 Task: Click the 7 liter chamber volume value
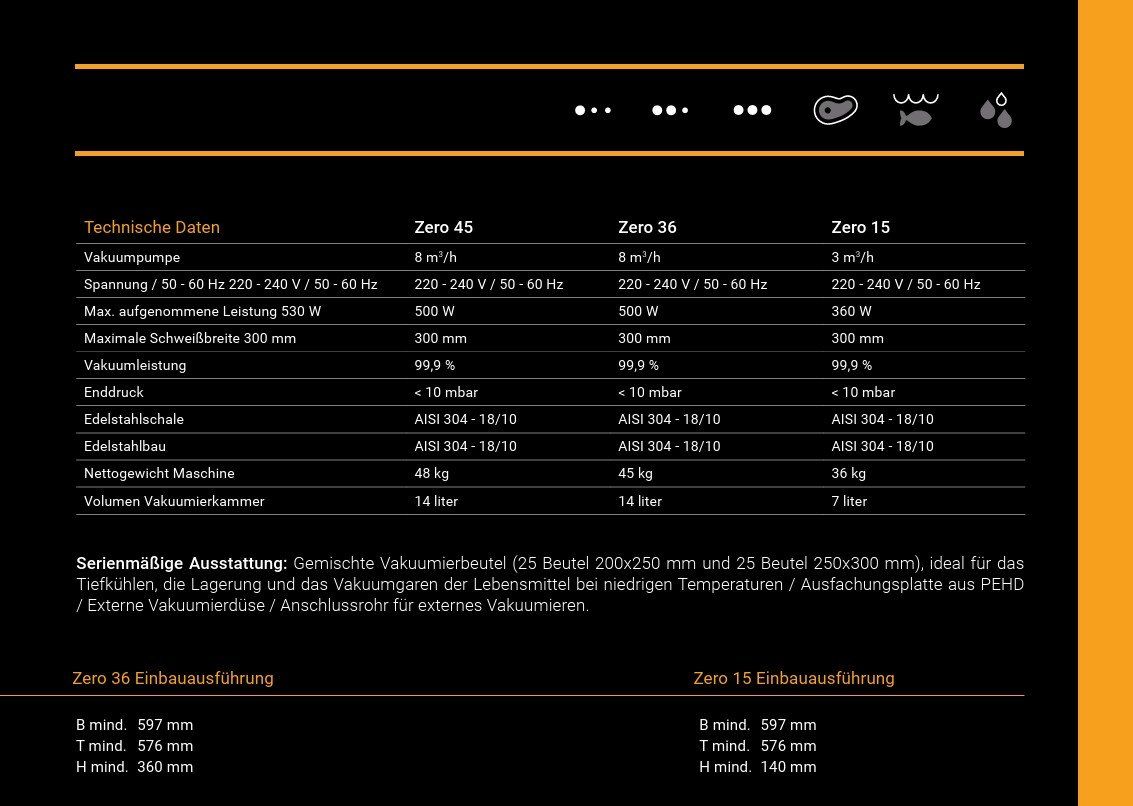click(x=849, y=501)
